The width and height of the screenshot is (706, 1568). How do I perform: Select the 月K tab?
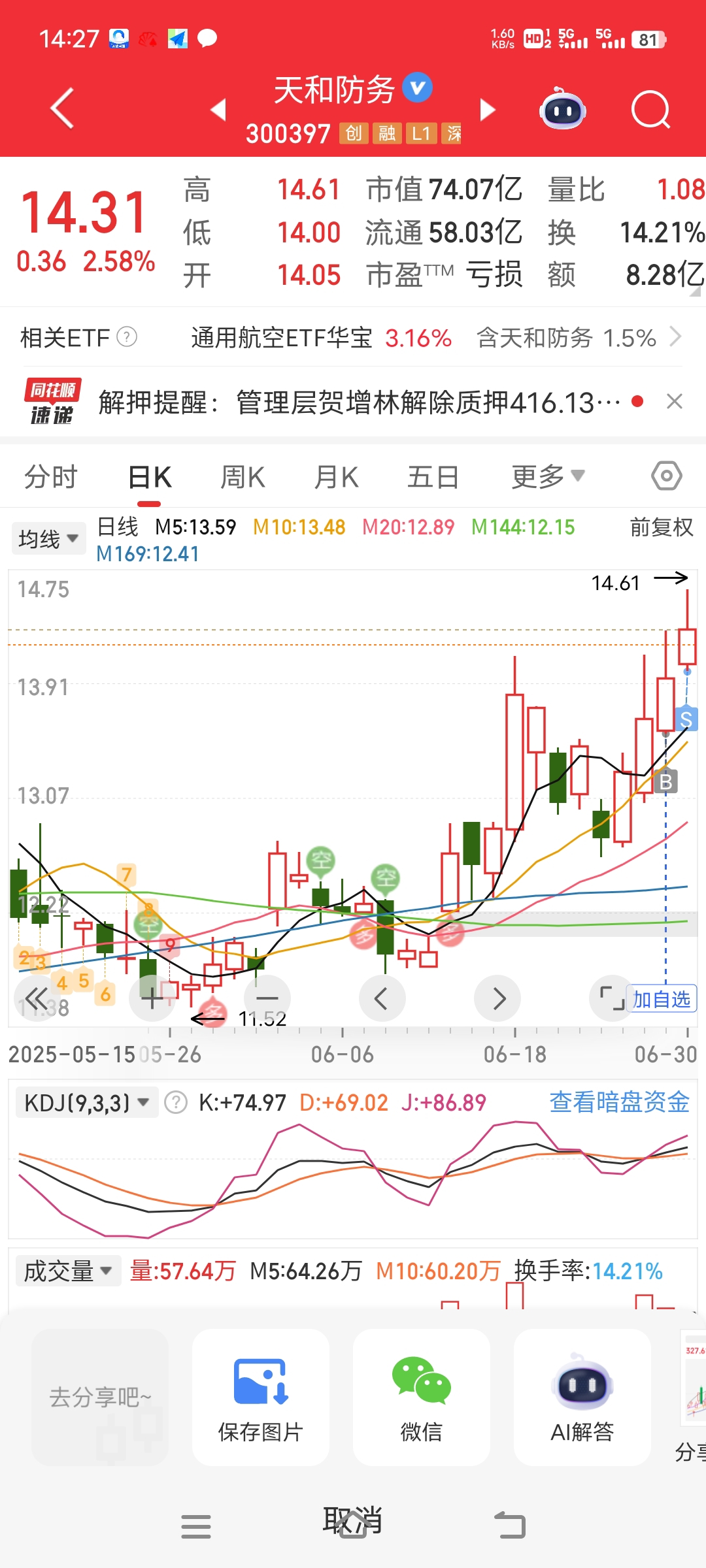[336, 477]
